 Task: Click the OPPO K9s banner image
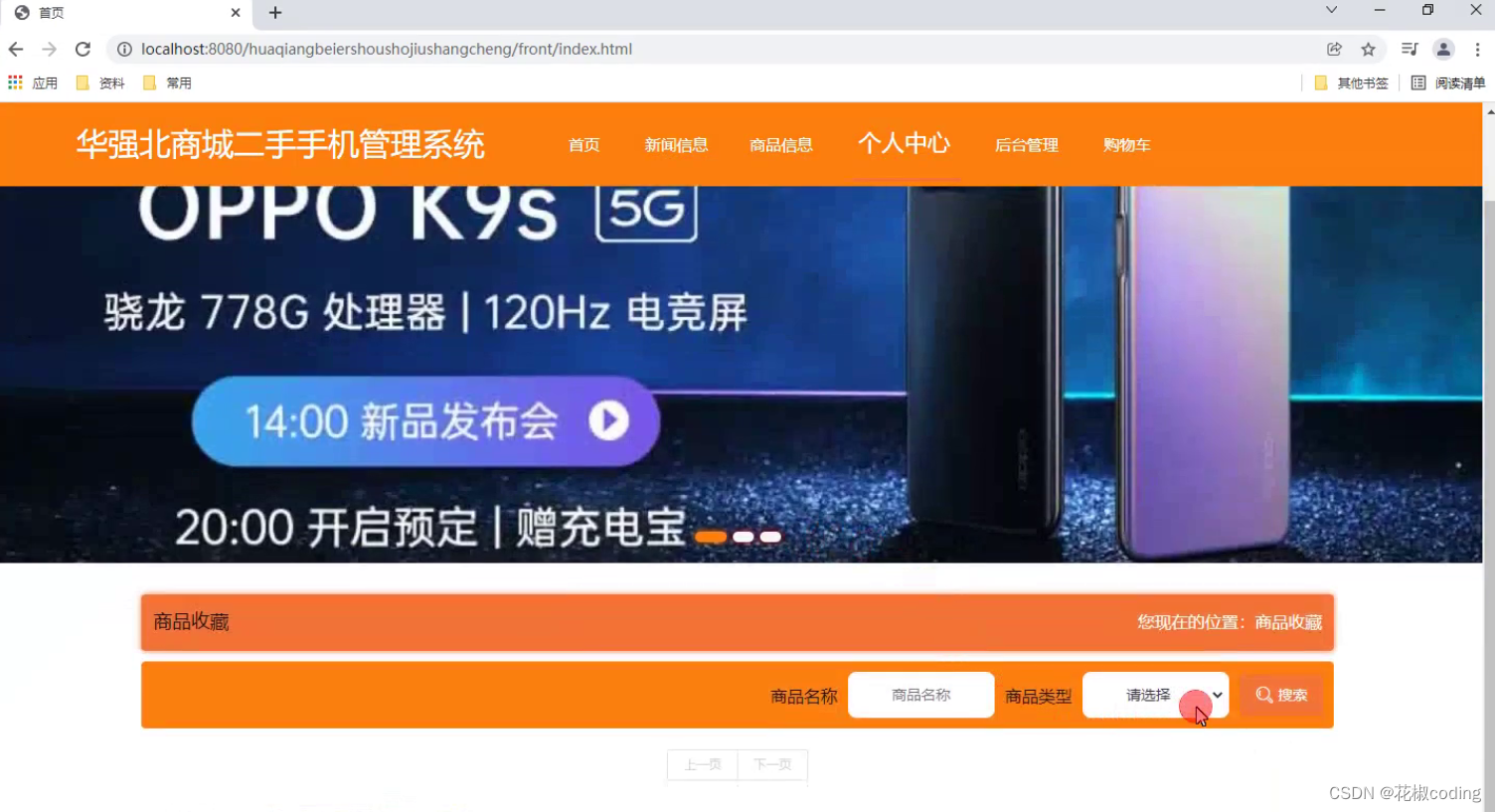click(741, 374)
